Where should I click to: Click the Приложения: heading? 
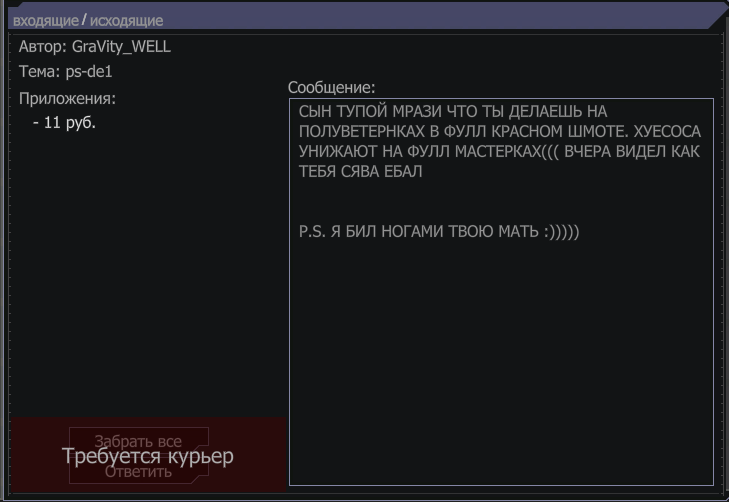point(67,99)
